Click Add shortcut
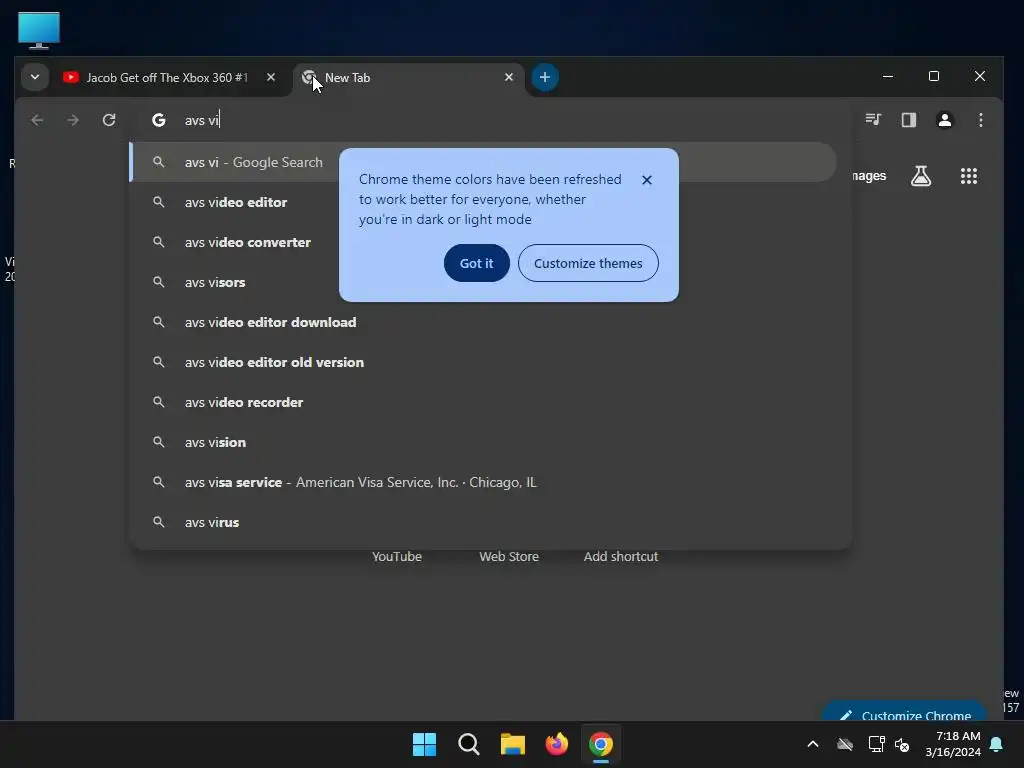This screenshot has height=768, width=1024. (x=620, y=556)
